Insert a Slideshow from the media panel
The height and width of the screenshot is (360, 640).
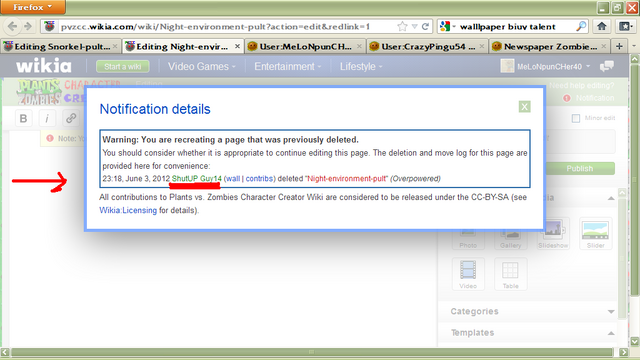coord(553,234)
